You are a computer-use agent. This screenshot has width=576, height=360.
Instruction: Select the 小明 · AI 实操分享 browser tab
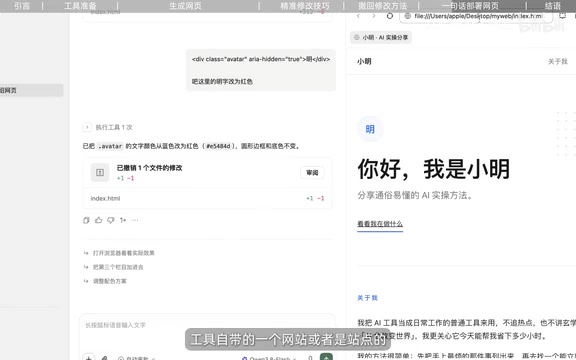pyautogui.click(x=381, y=37)
